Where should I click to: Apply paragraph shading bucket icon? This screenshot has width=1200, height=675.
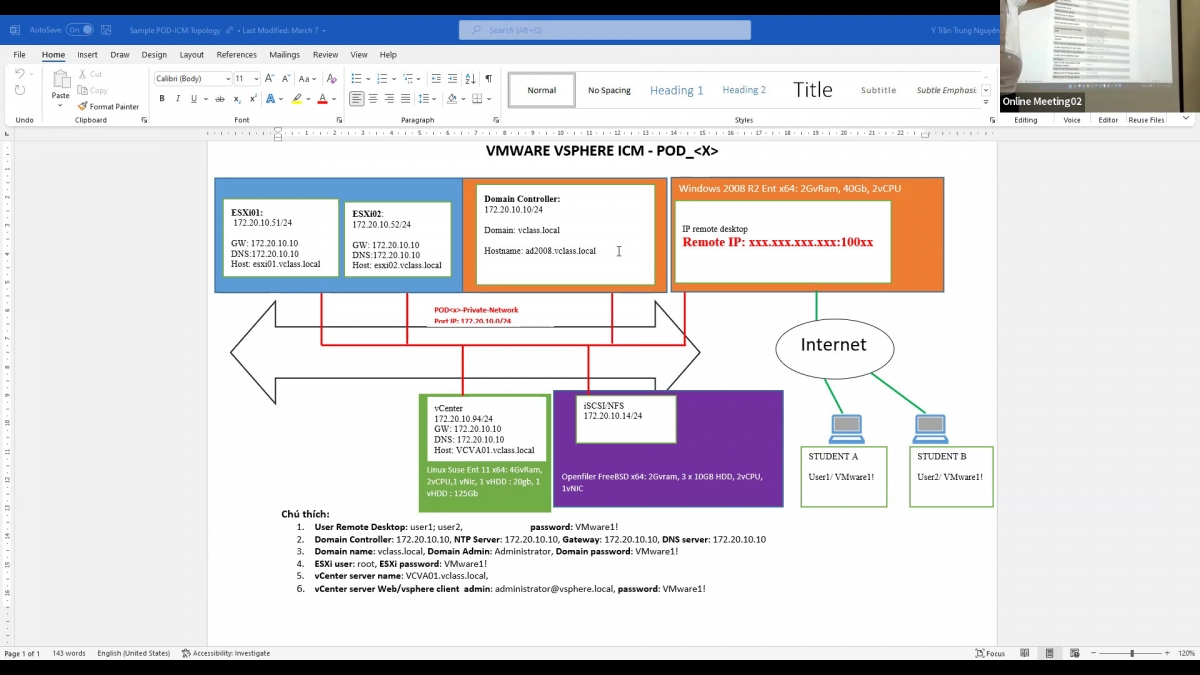(x=452, y=99)
